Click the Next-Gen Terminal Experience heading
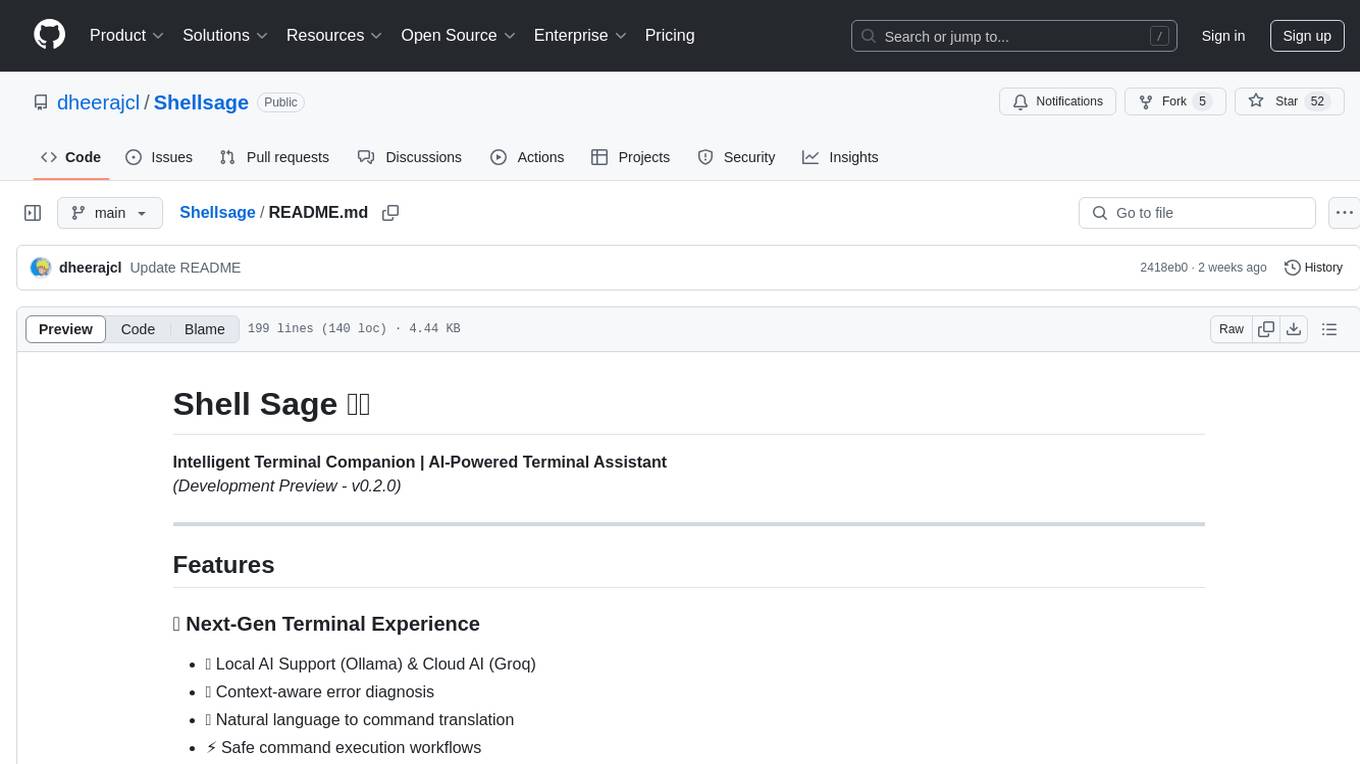 [326, 624]
